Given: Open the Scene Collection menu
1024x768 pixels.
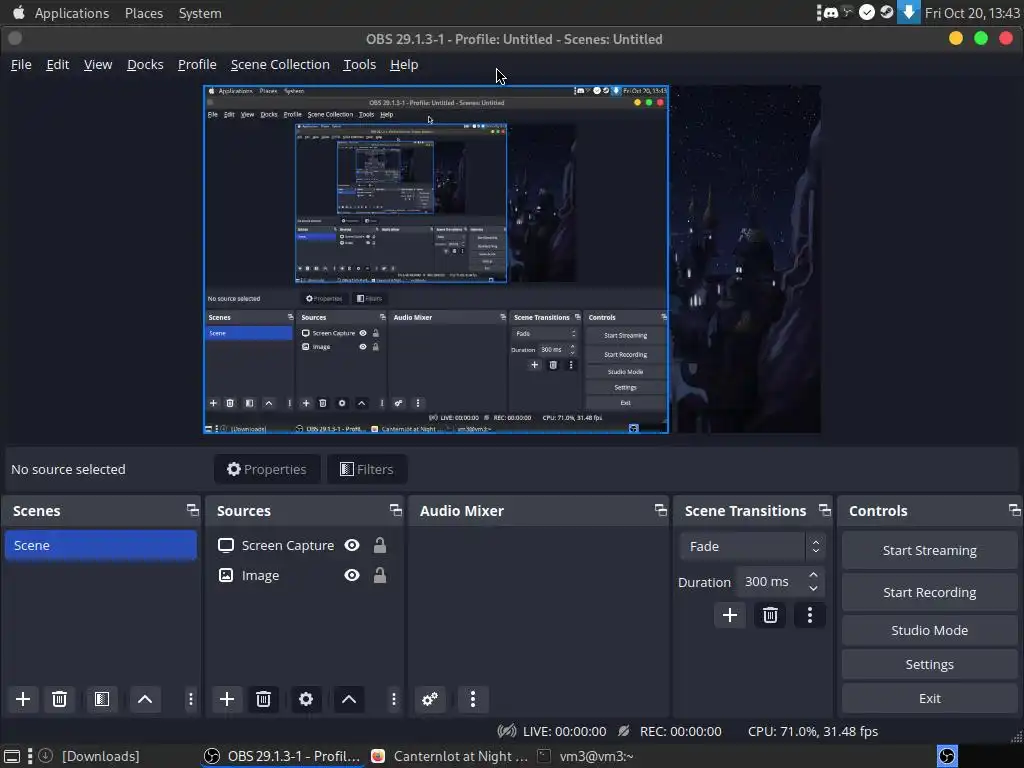Looking at the screenshot, I should point(280,65).
